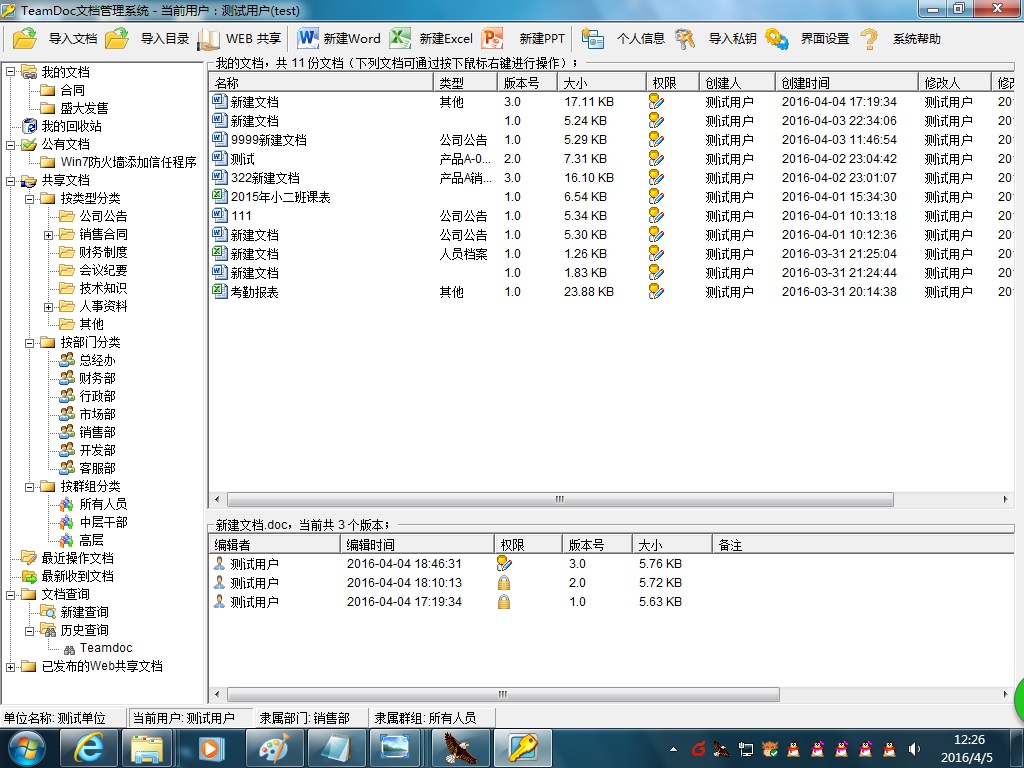Select the version edited 2016-04-04 18:10:13
The width and height of the screenshot is (1024, 768).
(610, 583)
